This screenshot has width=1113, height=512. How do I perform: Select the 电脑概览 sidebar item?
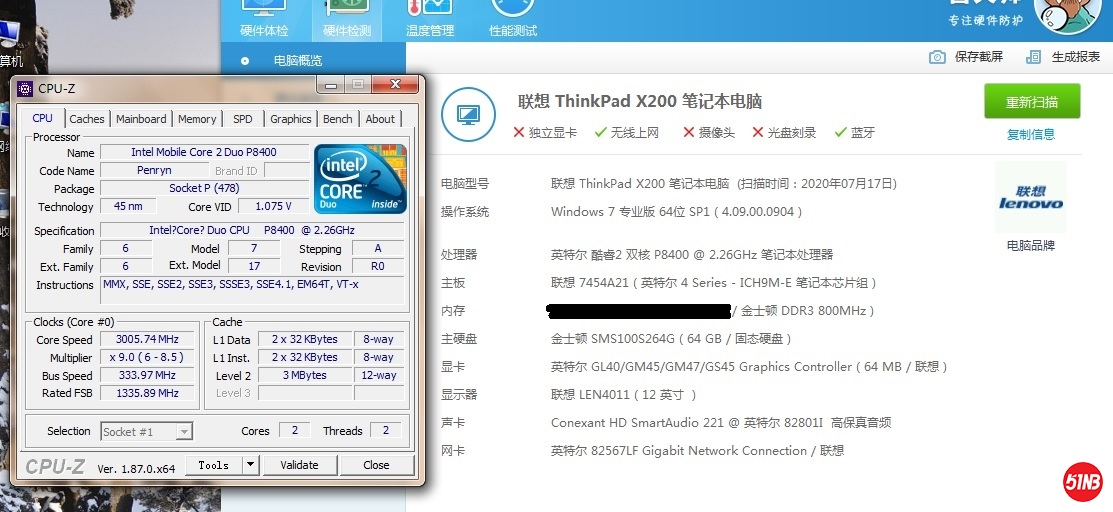pos(297,61)
